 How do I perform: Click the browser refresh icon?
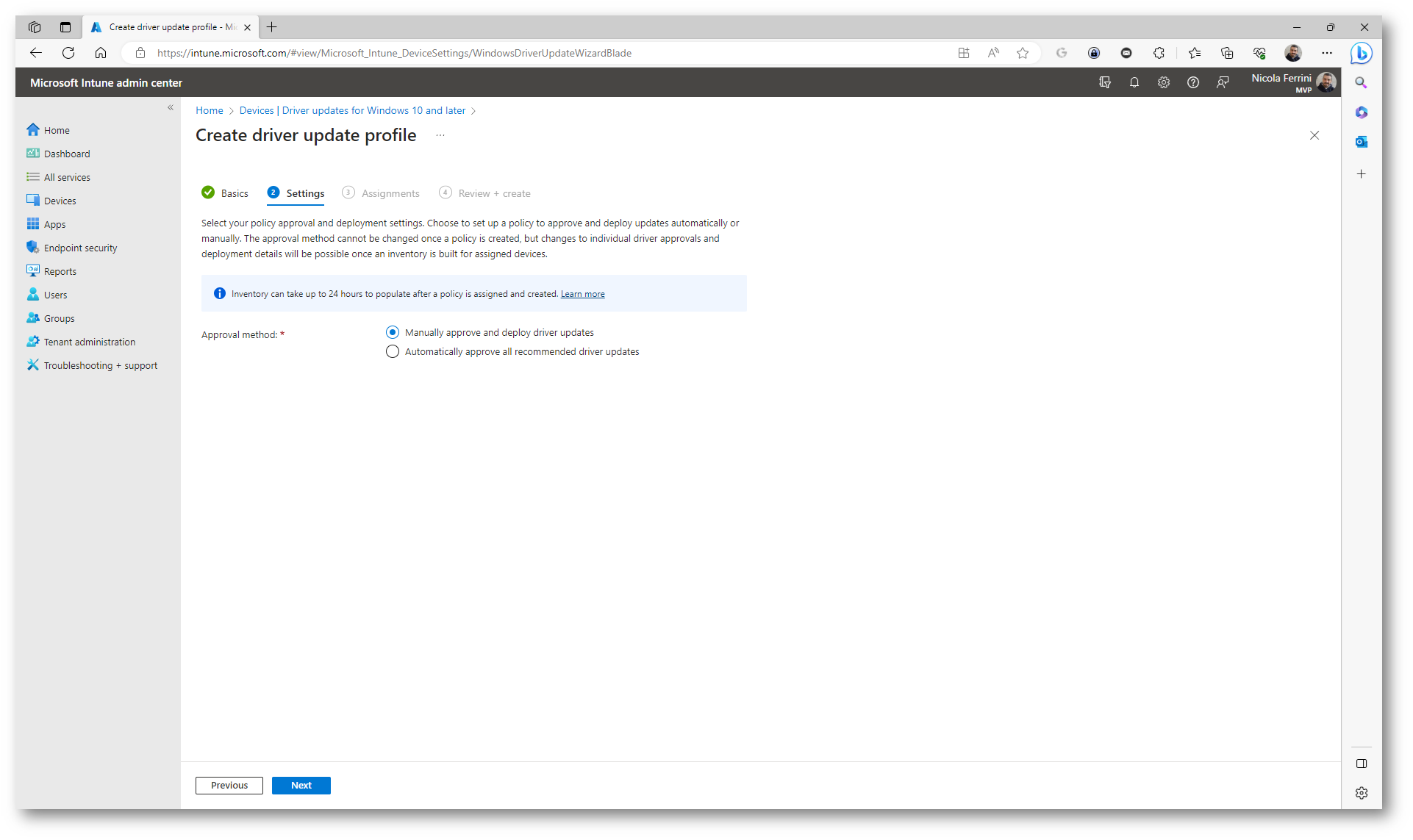68,53
